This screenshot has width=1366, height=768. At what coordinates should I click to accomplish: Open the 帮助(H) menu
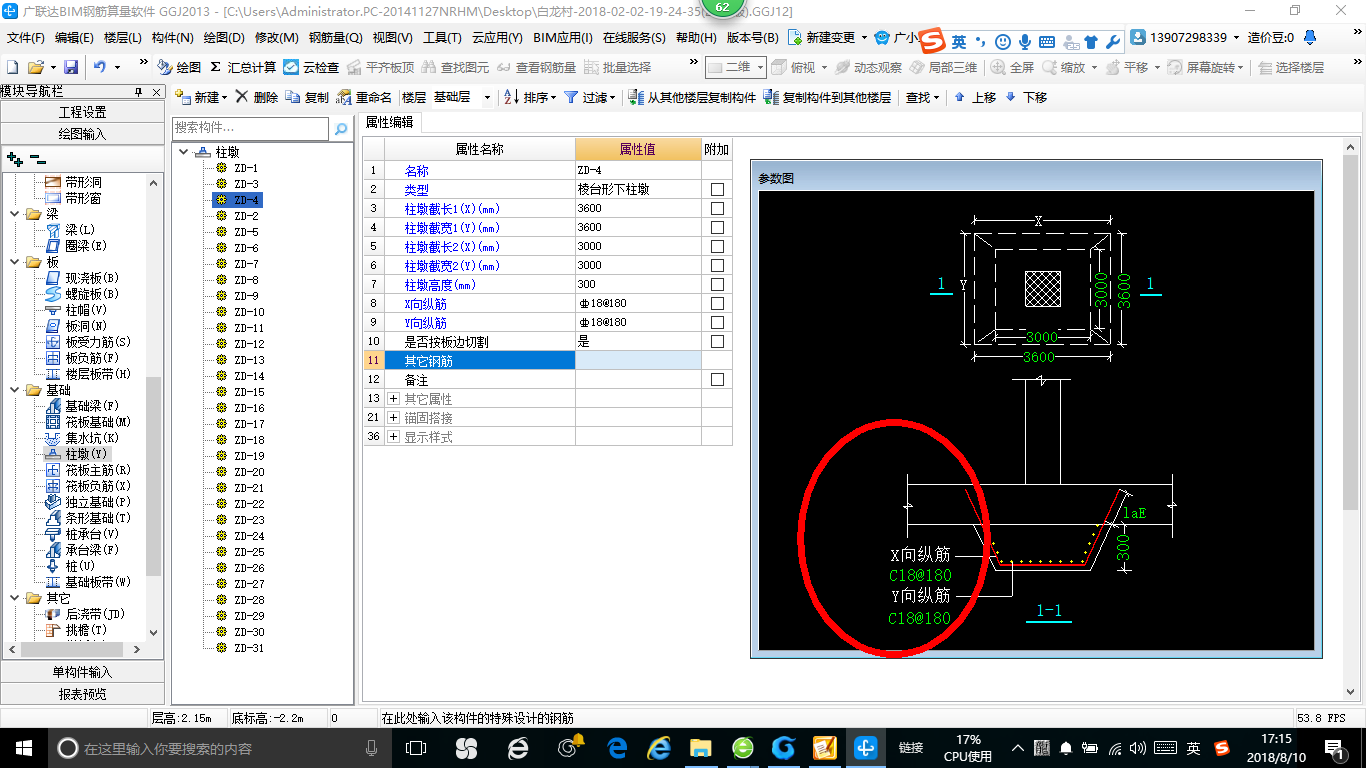pyautogui.click(x=696, y=38)
